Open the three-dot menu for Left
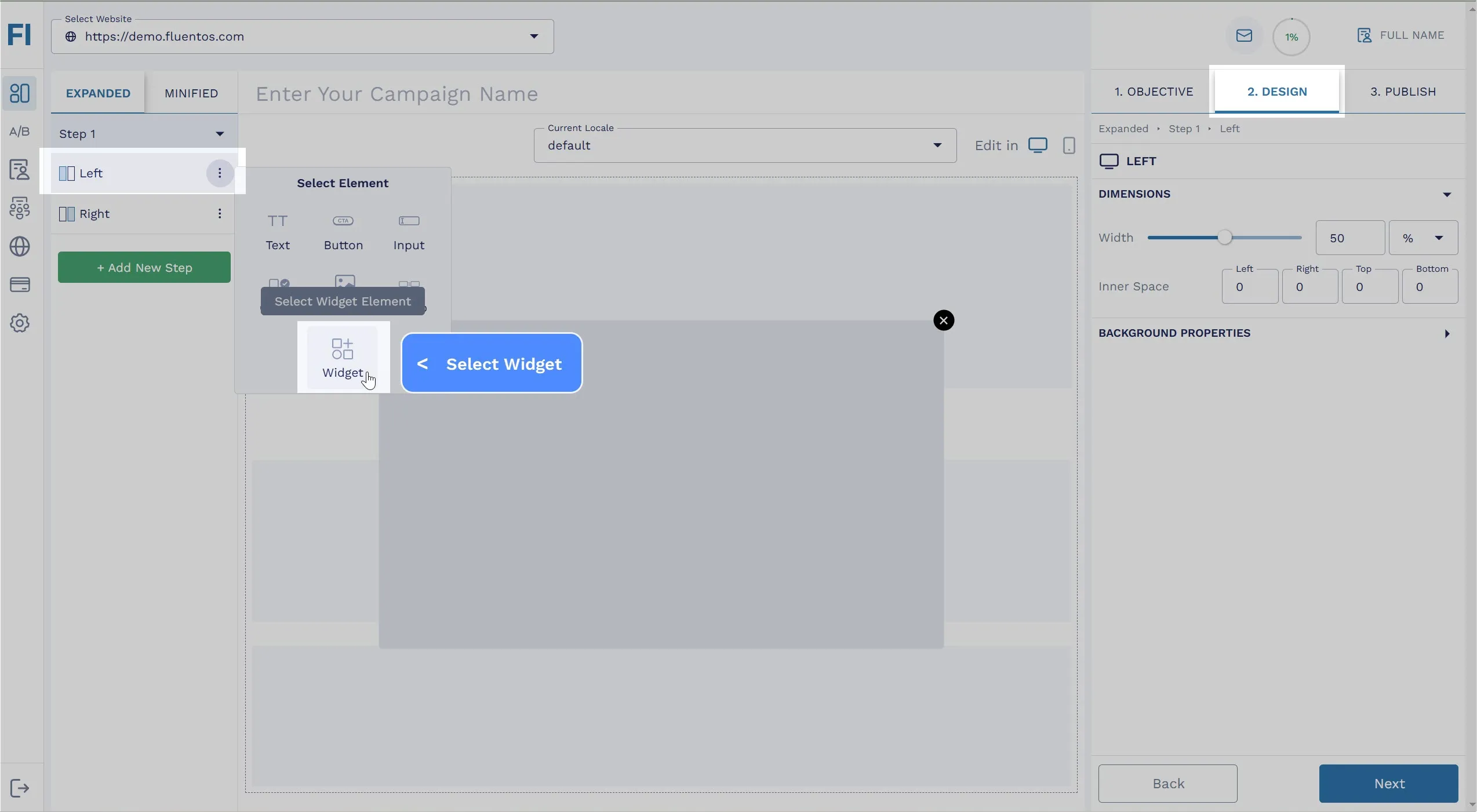The image size is (1477, 812). [220, 173]
